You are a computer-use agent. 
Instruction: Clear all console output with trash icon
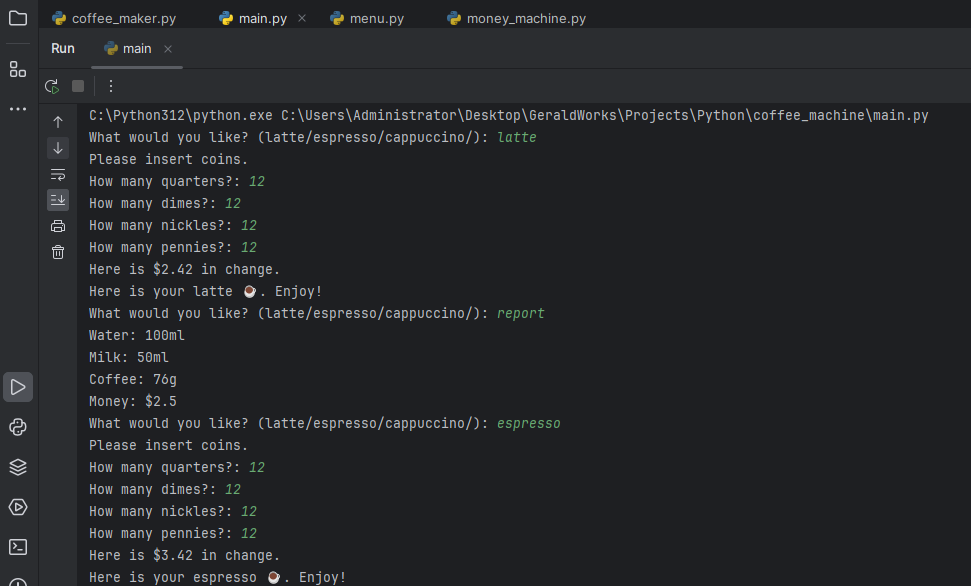click(x=58, y=252)
